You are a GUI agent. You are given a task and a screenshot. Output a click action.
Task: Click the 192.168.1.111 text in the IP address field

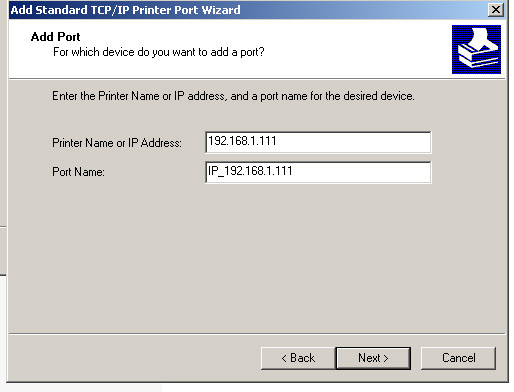click(x=242, y=141)
